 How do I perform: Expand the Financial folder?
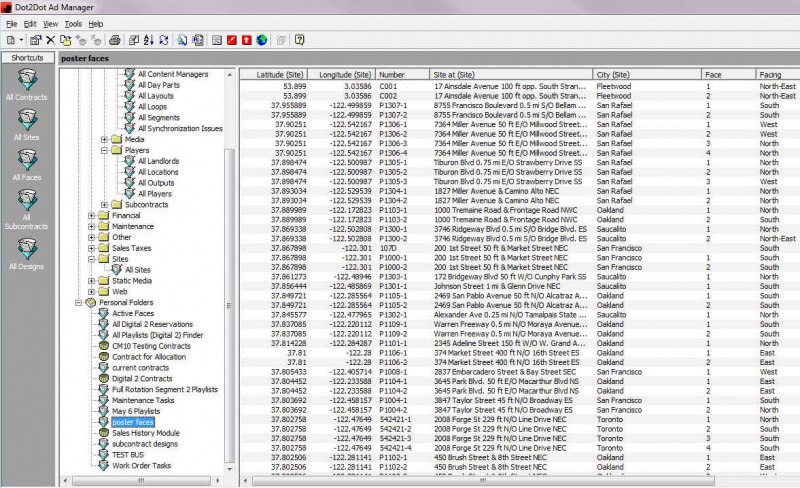(92, 215)
